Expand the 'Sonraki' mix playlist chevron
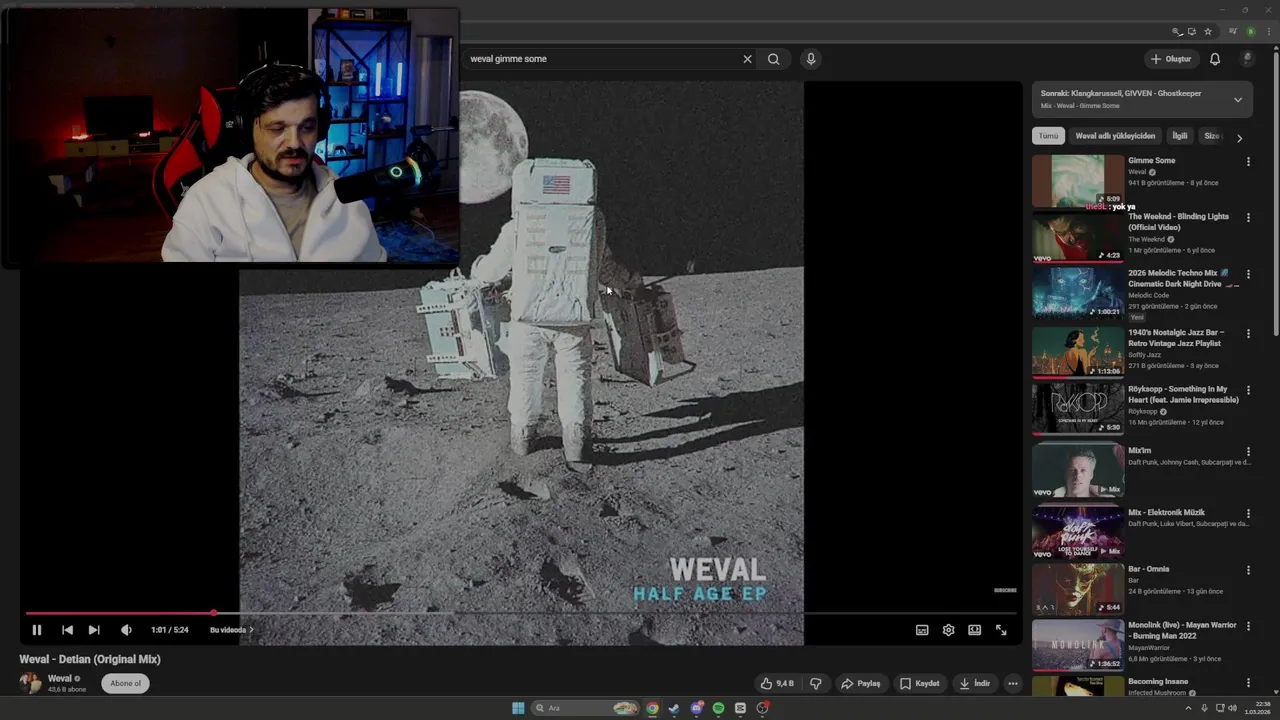Viewport: 1280px width, 720px height. [1238, 99]
